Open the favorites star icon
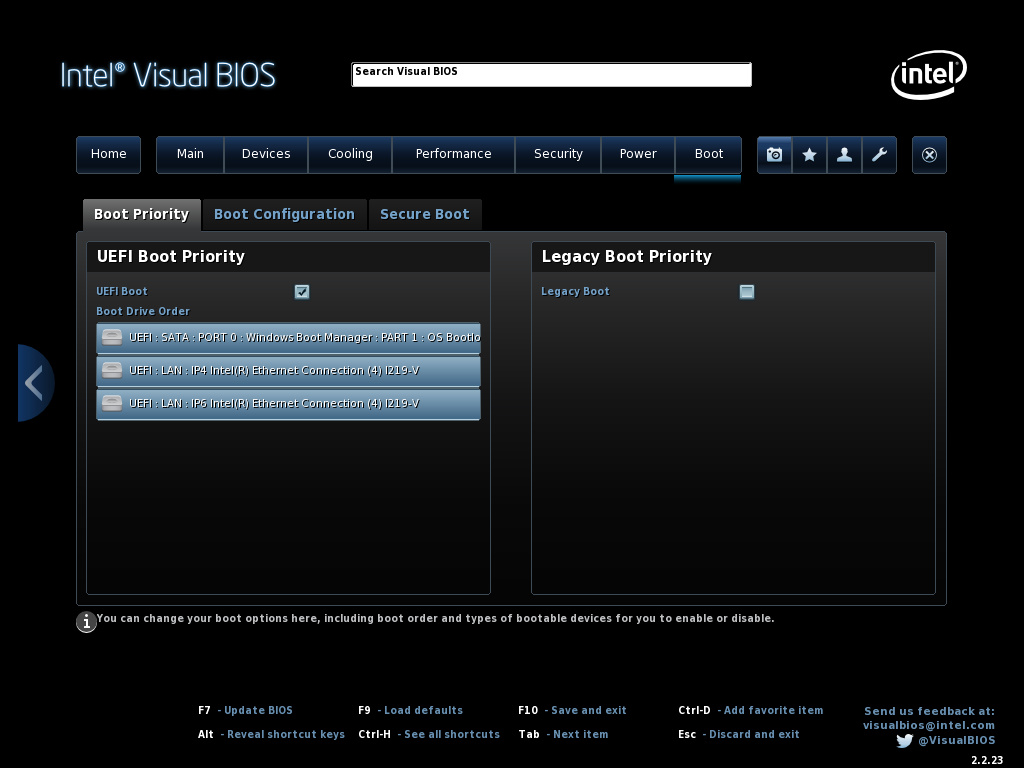 [809, 155]
